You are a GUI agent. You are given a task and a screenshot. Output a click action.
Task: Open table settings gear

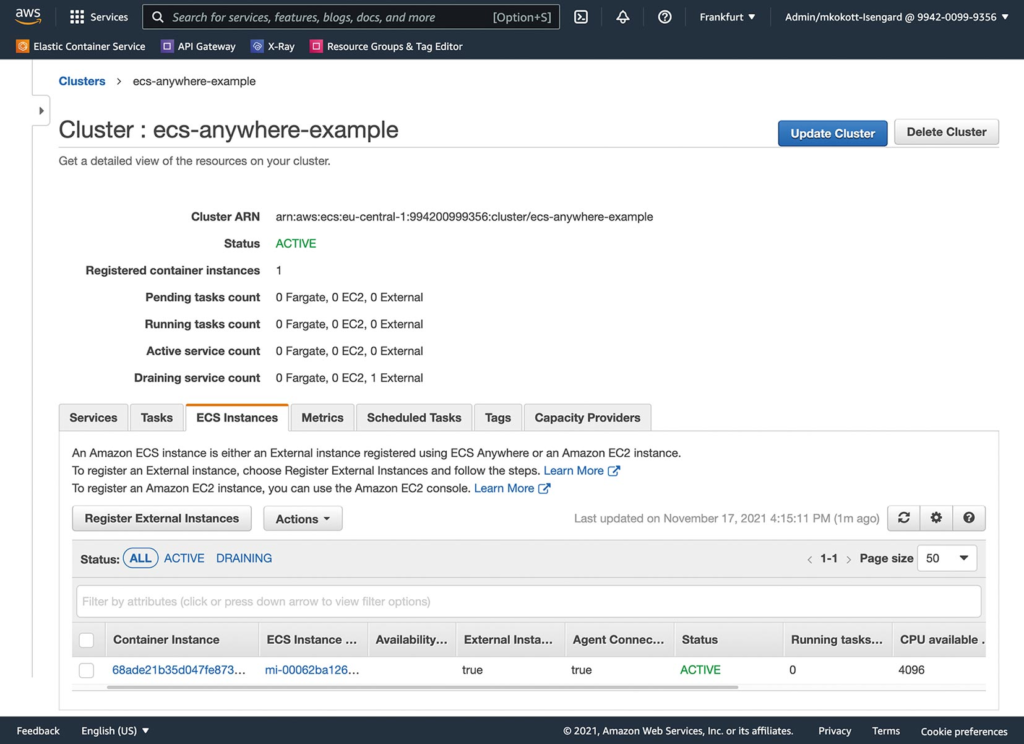pyautogui.click(x=936, y=518)
